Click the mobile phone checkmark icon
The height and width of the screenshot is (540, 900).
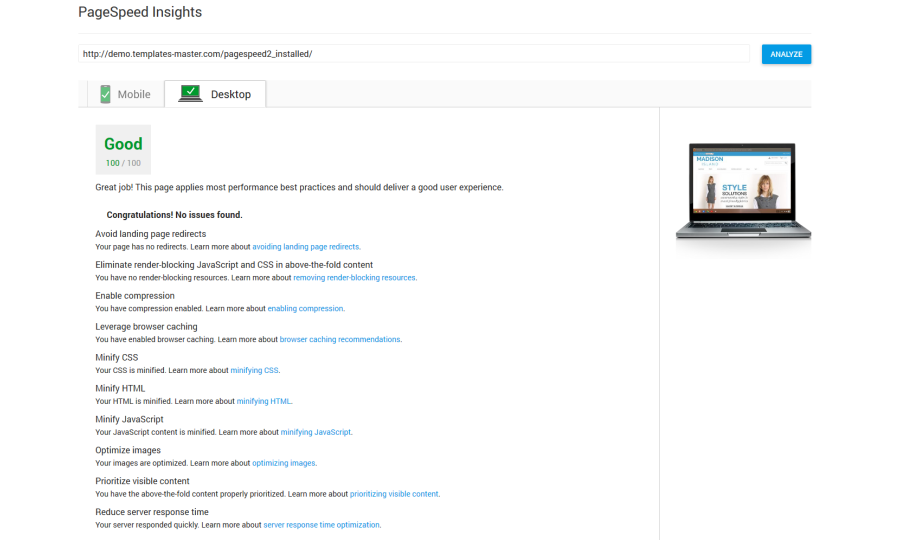(x=105, y=94)
